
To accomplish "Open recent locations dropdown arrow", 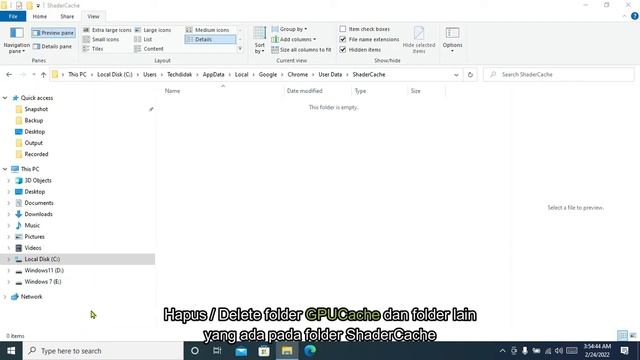I will point(33,75).
